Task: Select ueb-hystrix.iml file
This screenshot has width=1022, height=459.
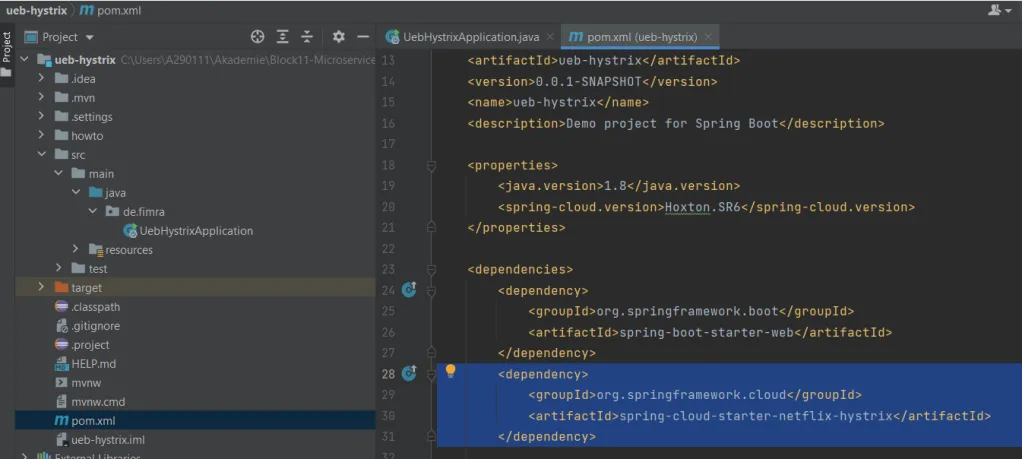Action: click(108, 439)
